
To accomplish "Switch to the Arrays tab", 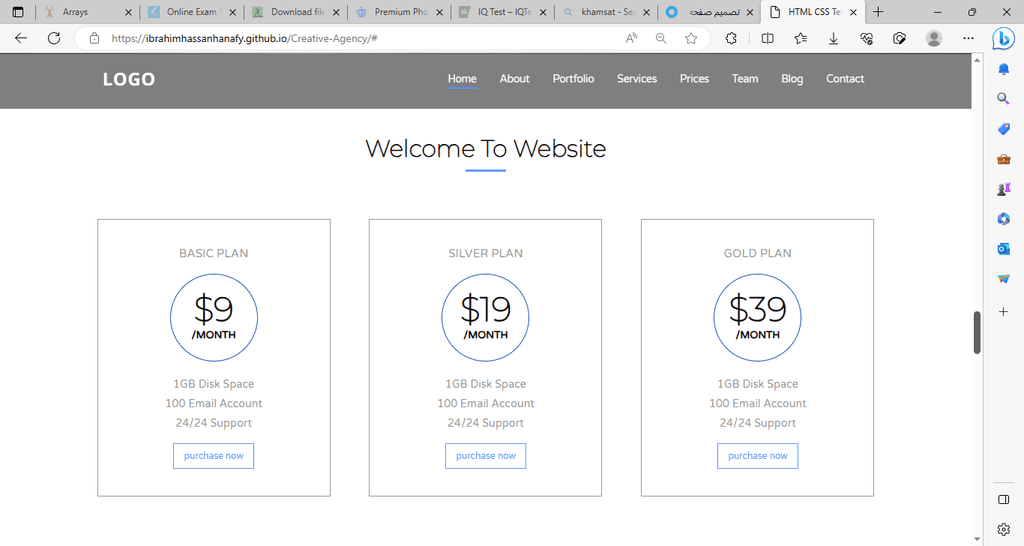I will click(x=88, y=12).
